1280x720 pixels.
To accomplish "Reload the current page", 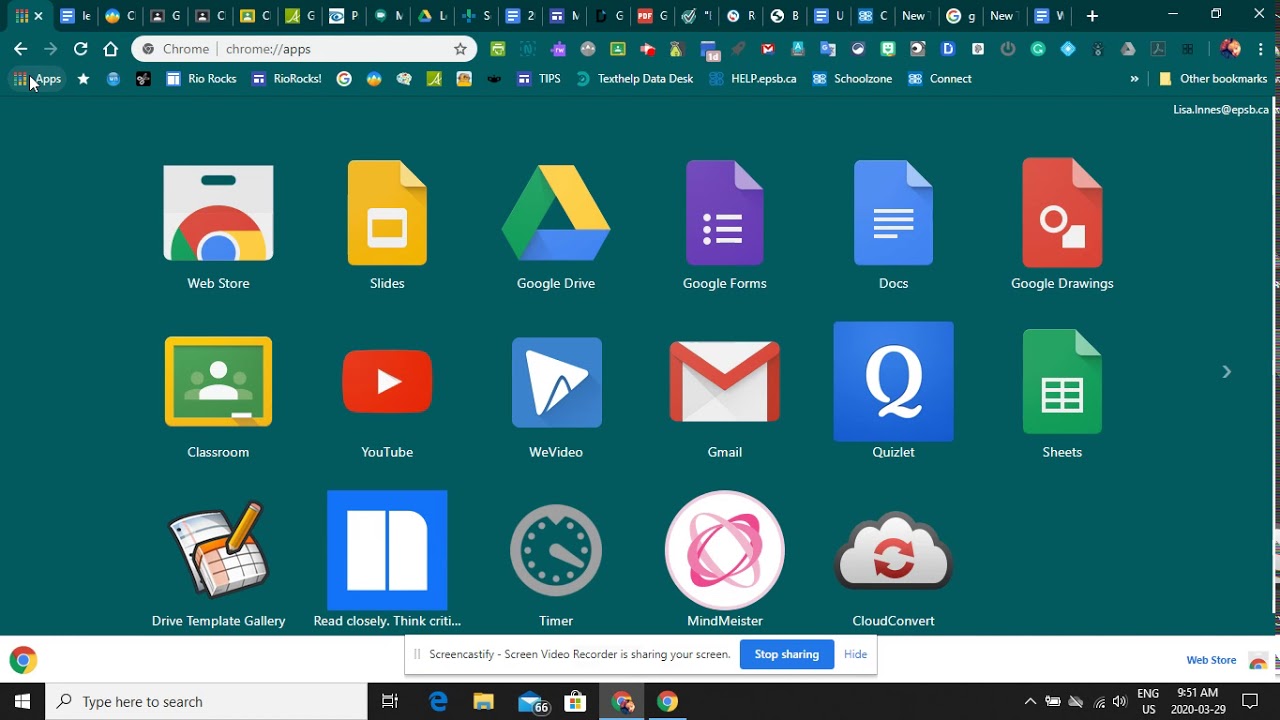I will pos(80,49).
